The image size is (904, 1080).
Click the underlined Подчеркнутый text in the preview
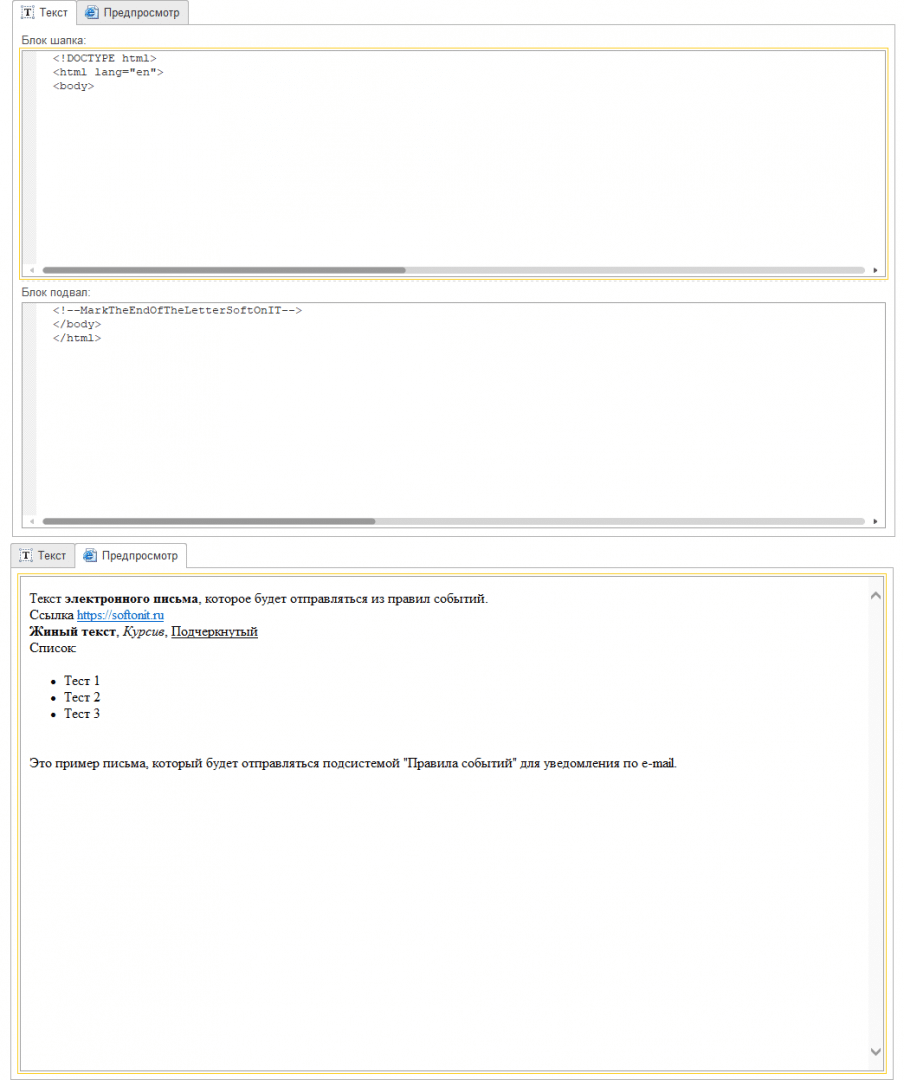coord(214,632)
